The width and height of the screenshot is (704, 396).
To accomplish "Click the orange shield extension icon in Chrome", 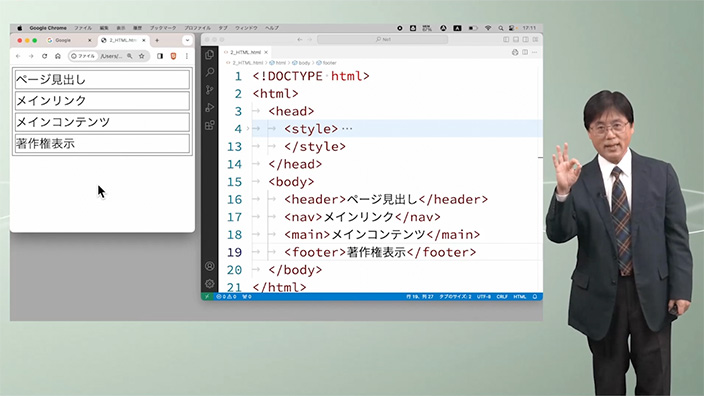I will pyautogui.click(x=173, y=56).
